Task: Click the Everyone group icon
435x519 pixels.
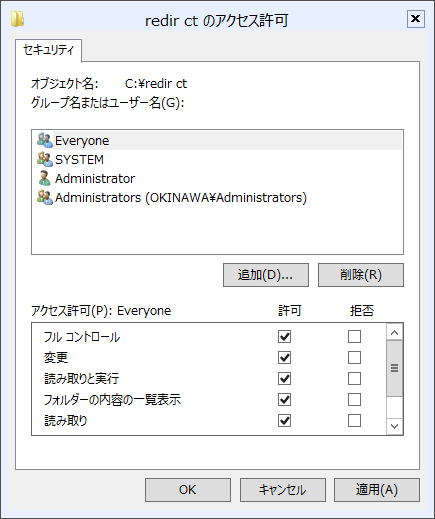Action: [45, 140]
